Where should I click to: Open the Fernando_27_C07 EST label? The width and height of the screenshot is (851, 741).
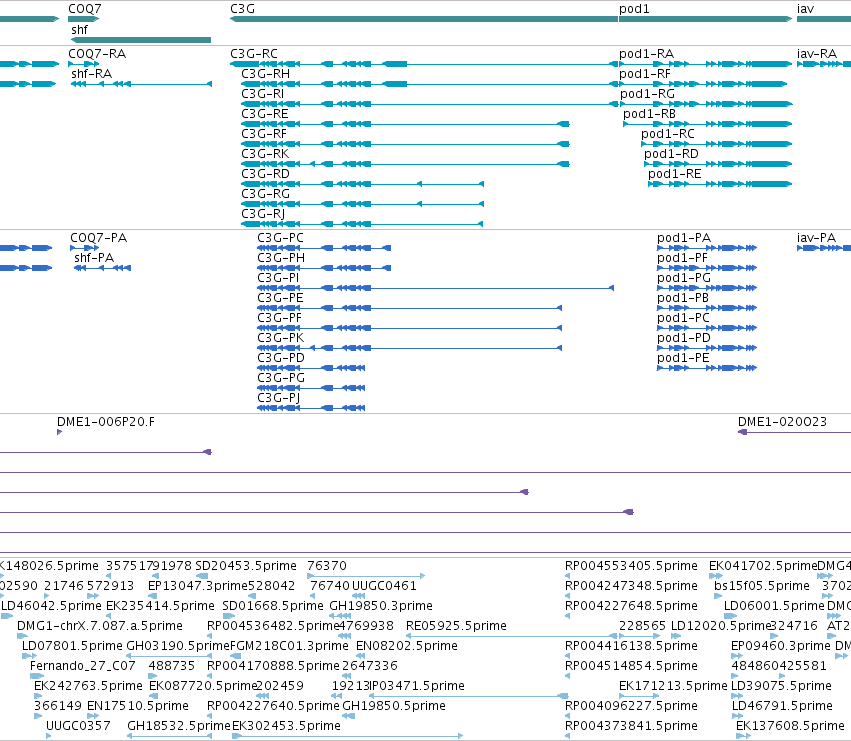click(x=83, y=666)
